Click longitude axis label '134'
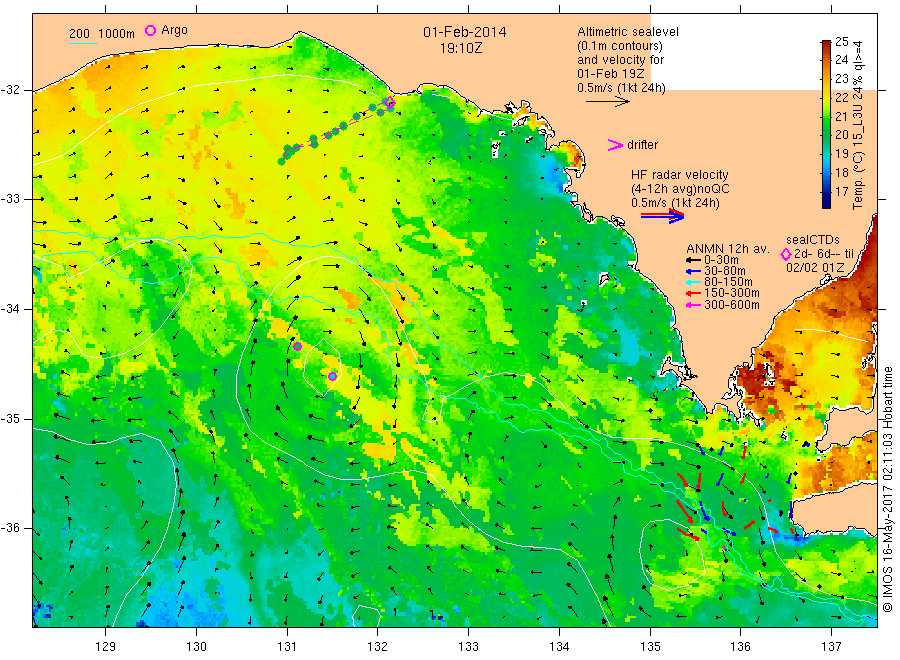Image resolution: width=900 pixels, height=660 pixels. click(559, 647)
